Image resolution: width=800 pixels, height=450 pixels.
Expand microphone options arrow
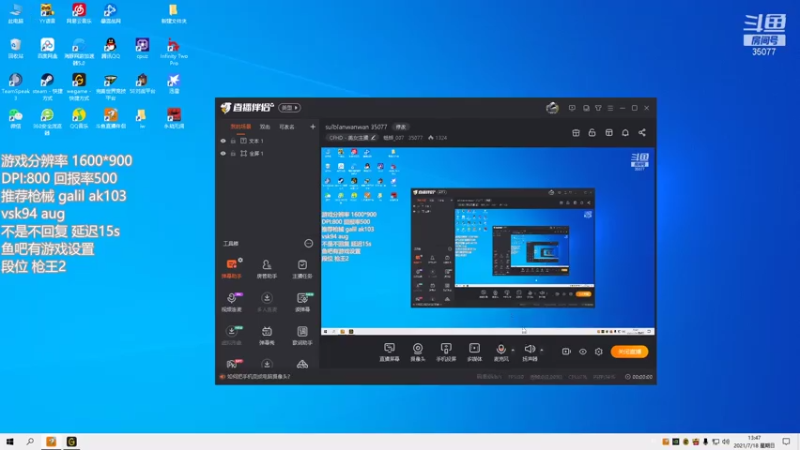pyautogui.click(x=513, y=351)
